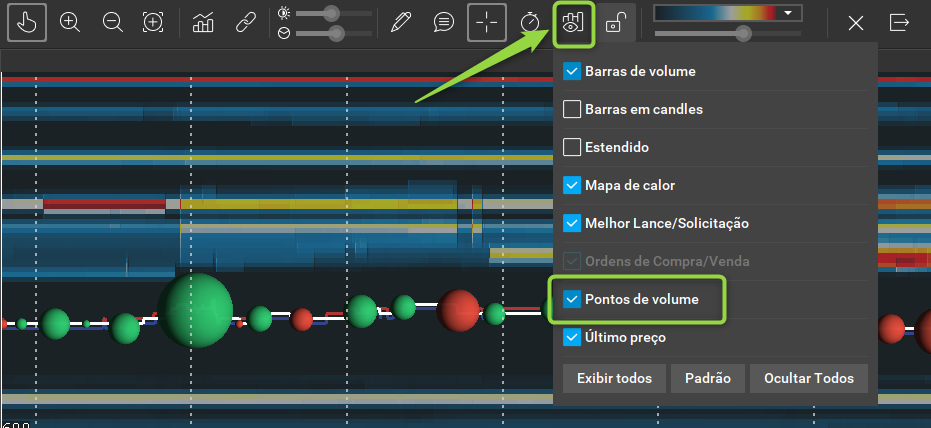Uncheck Último preço
This screenshot has height=428, width=931.
tap(572, 337)
